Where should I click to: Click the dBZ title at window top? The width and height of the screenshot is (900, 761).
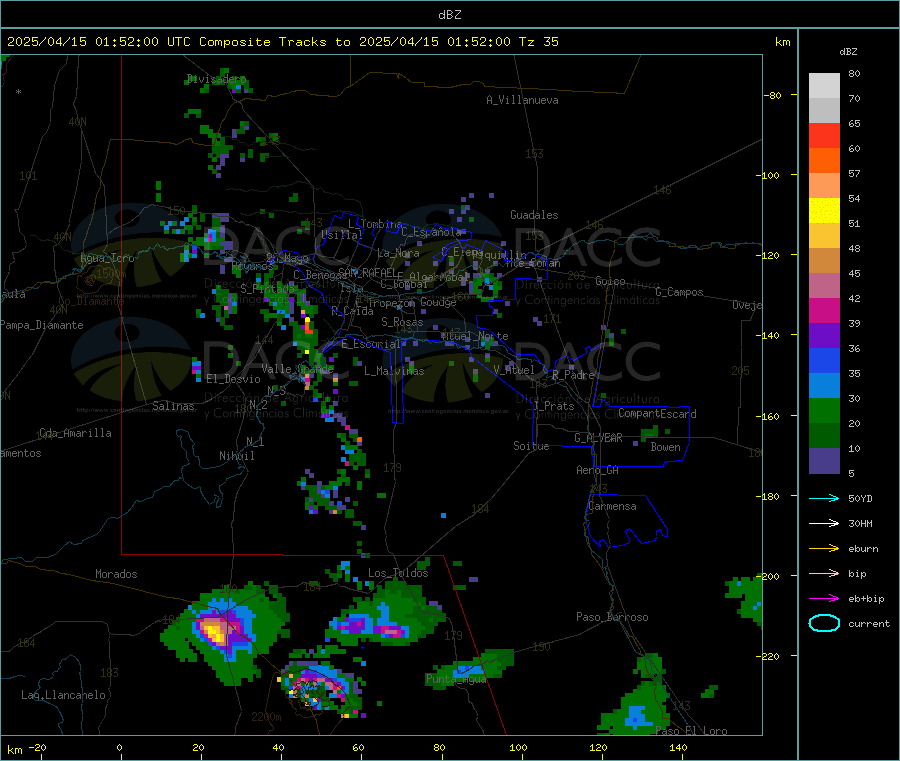(449, 14)
